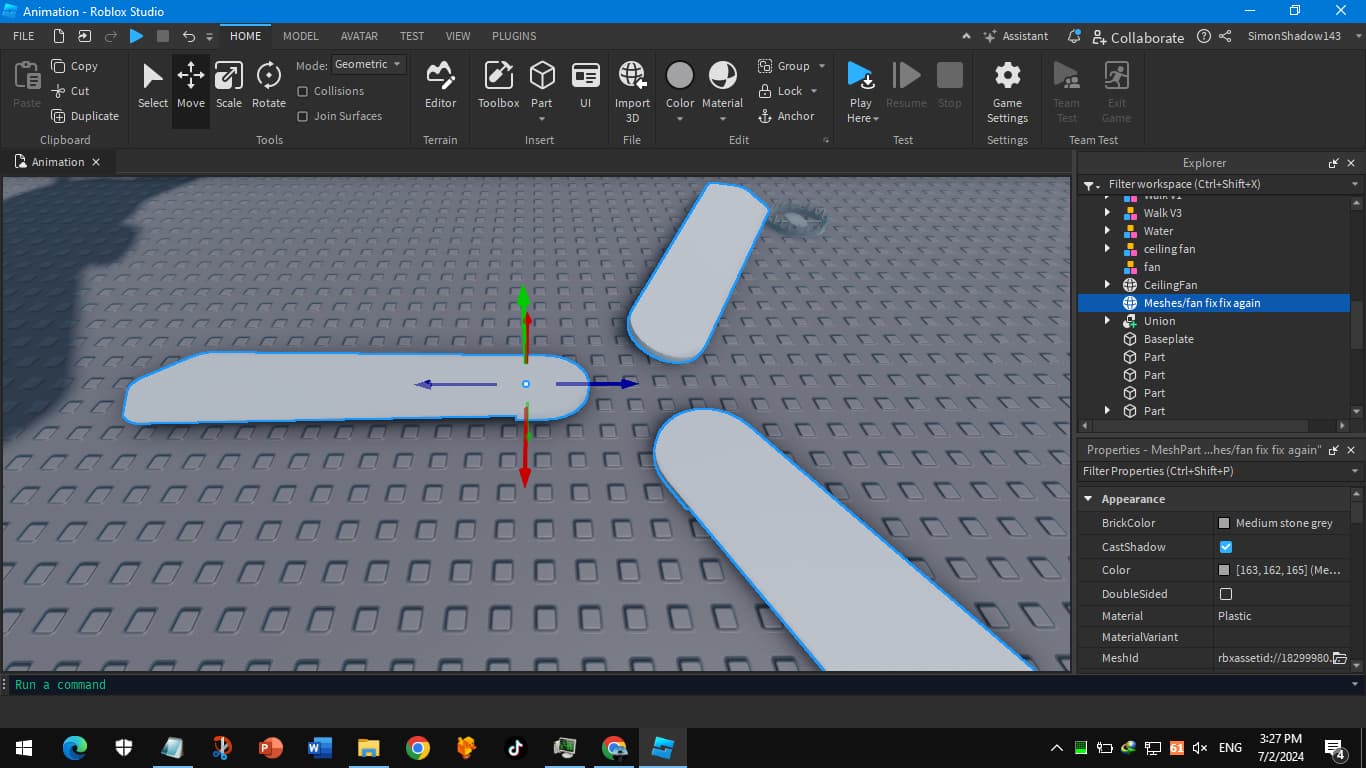The width and height of the screenshot is (1366, 768).
Task: Close the Animation document tab
Action: click(x=96, y=162)
